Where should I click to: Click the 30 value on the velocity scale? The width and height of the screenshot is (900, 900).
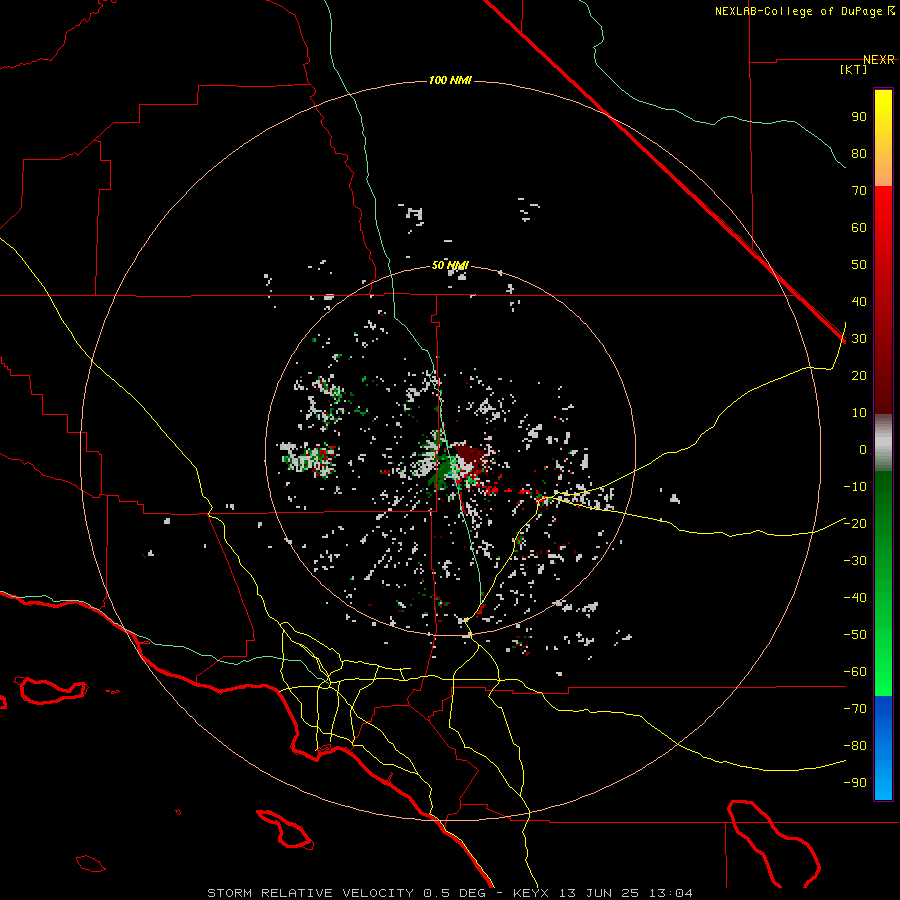(859, 339)
